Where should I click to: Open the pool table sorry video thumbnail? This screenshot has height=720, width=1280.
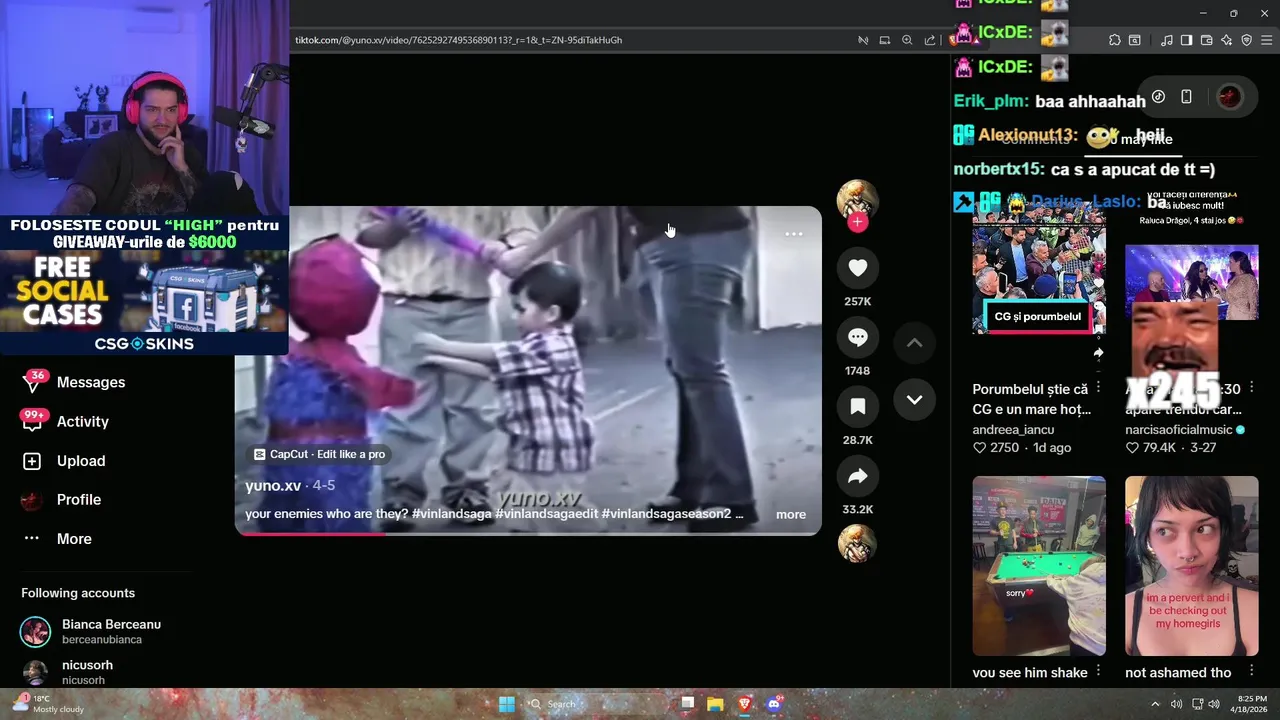1039,566
